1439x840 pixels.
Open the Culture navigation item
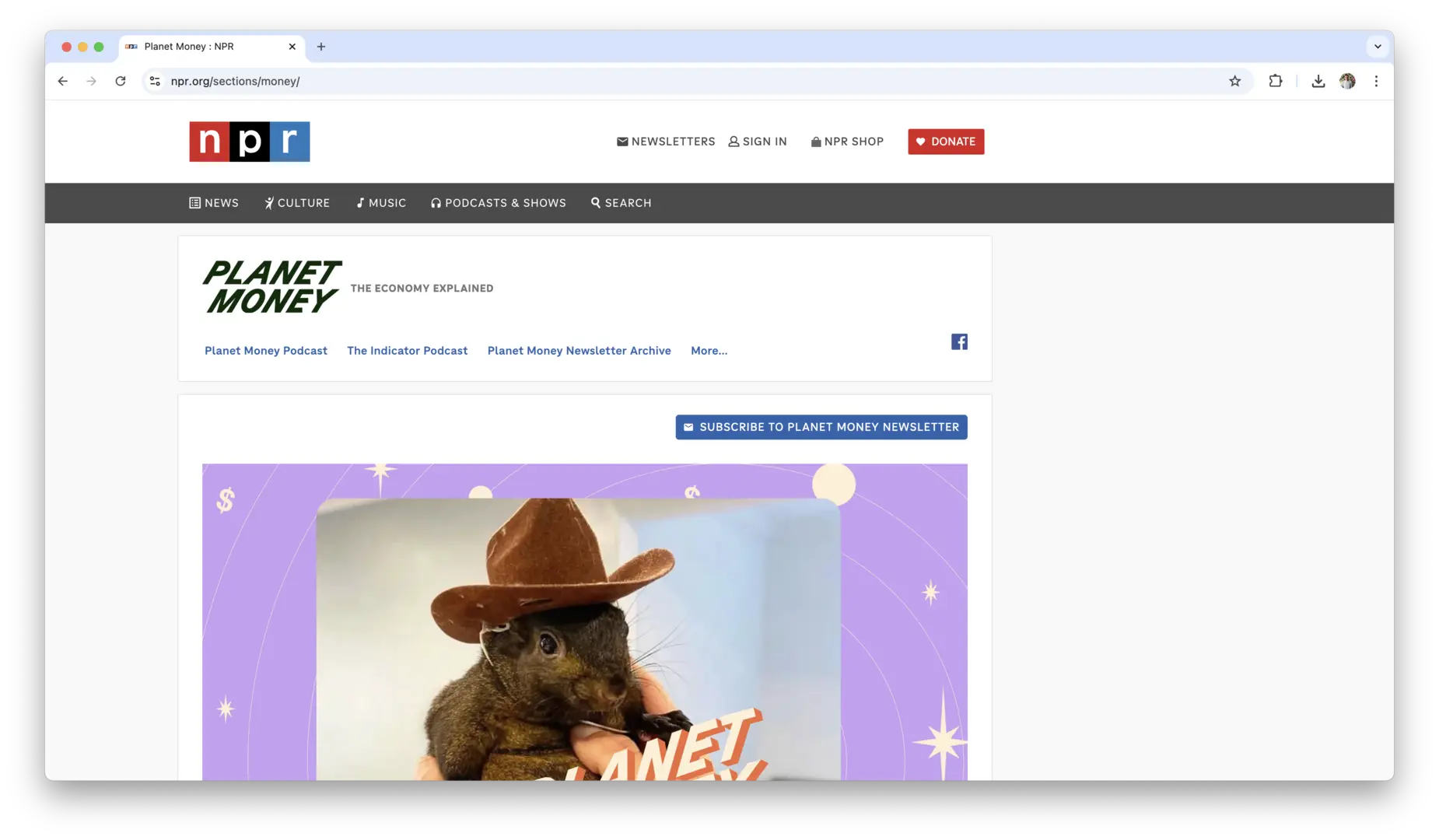pyautogui.click(x=297, y=203)
